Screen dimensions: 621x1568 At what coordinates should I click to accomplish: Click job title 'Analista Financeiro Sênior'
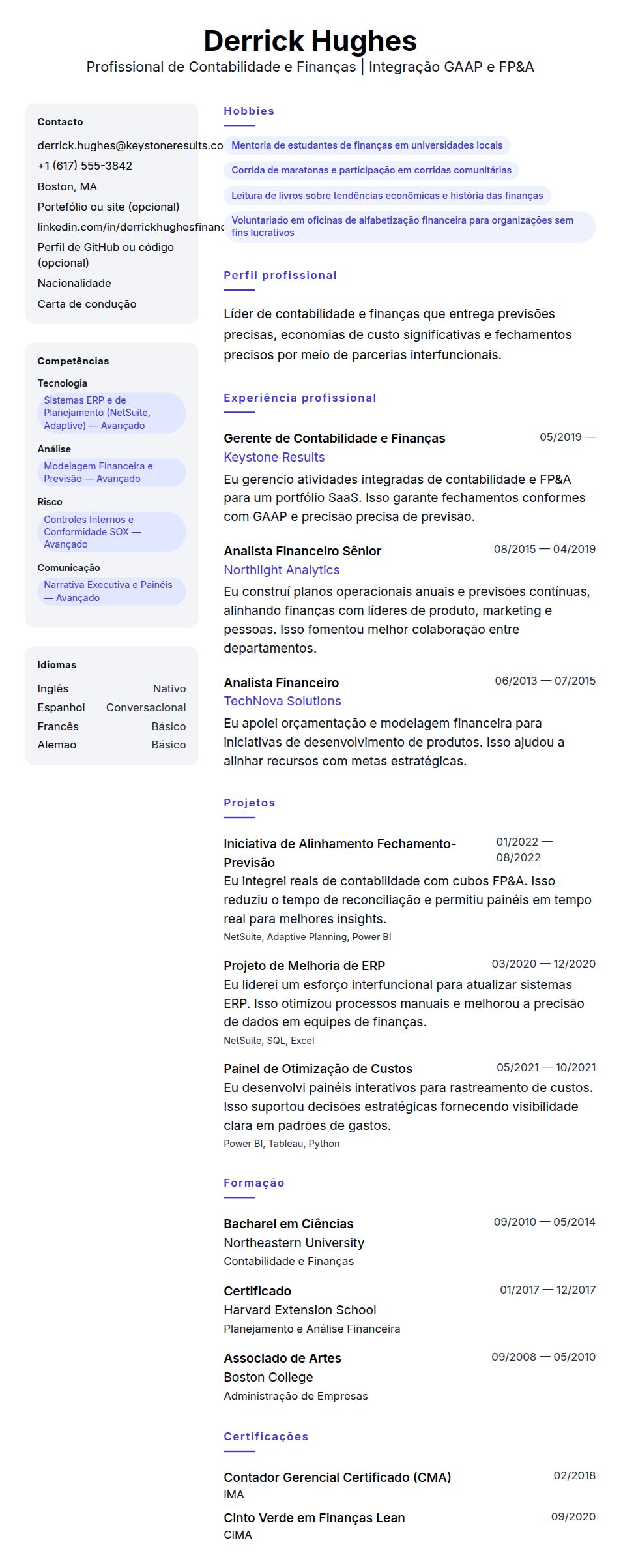[302, 551]
